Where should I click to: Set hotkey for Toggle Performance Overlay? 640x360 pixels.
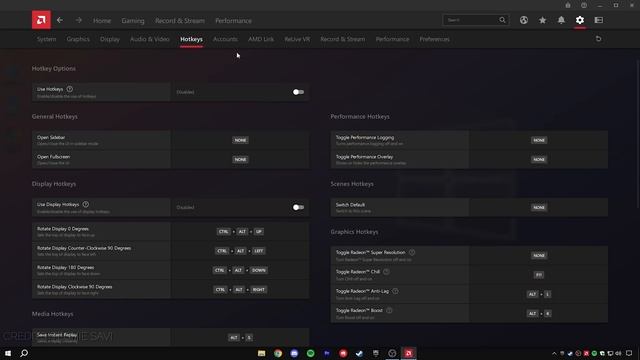(539, 160)
